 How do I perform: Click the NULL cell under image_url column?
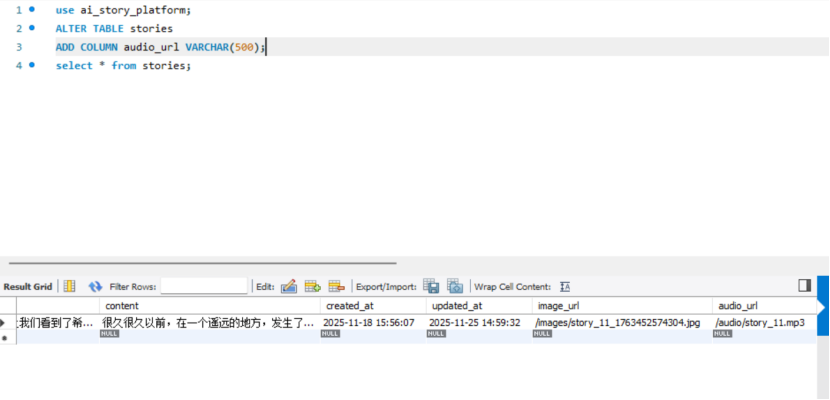(543, 334)
